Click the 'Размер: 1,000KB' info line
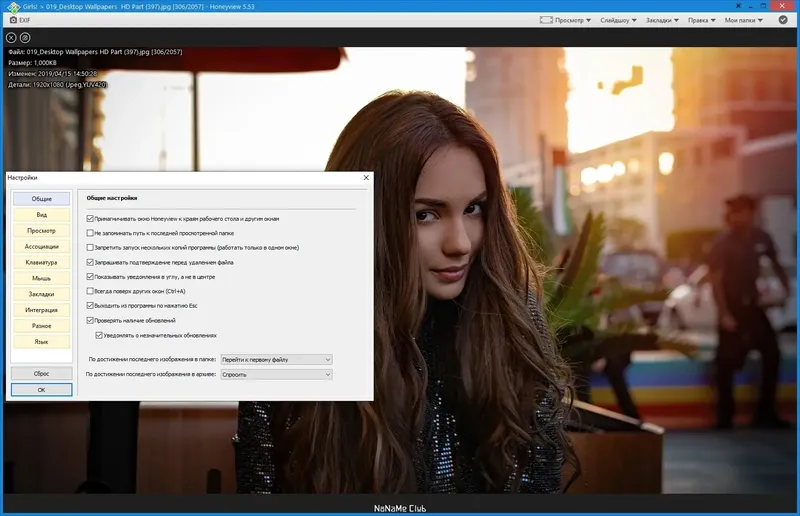Image resolution: width=800 pixels, height=516 pixels. coord(32,63)
